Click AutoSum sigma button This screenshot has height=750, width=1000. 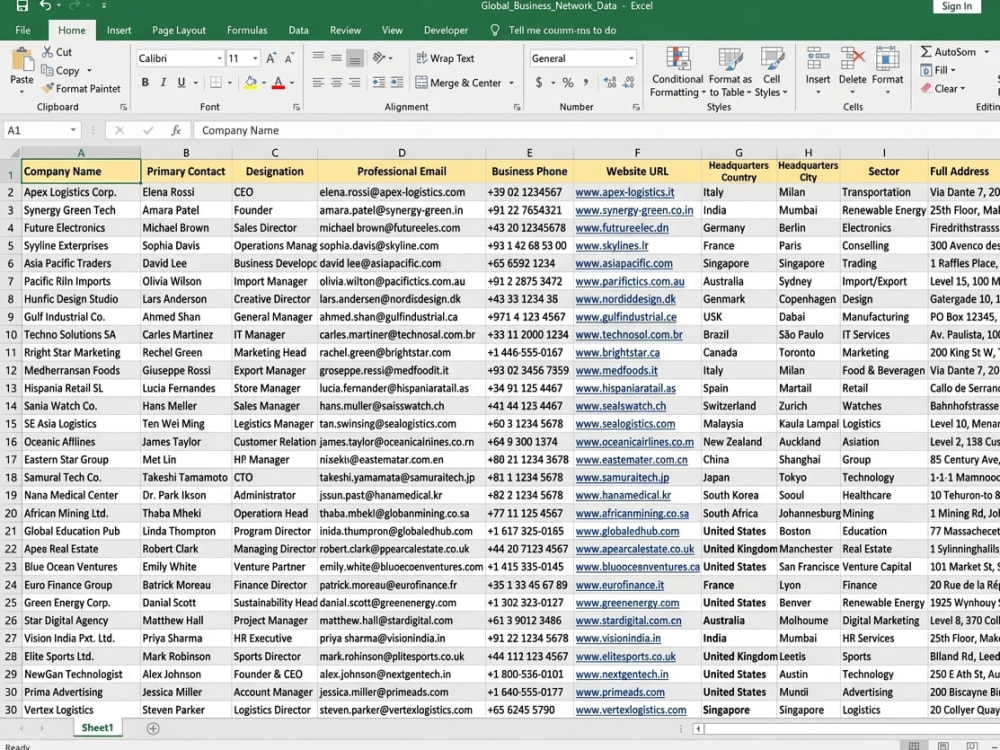coord(948,52)
